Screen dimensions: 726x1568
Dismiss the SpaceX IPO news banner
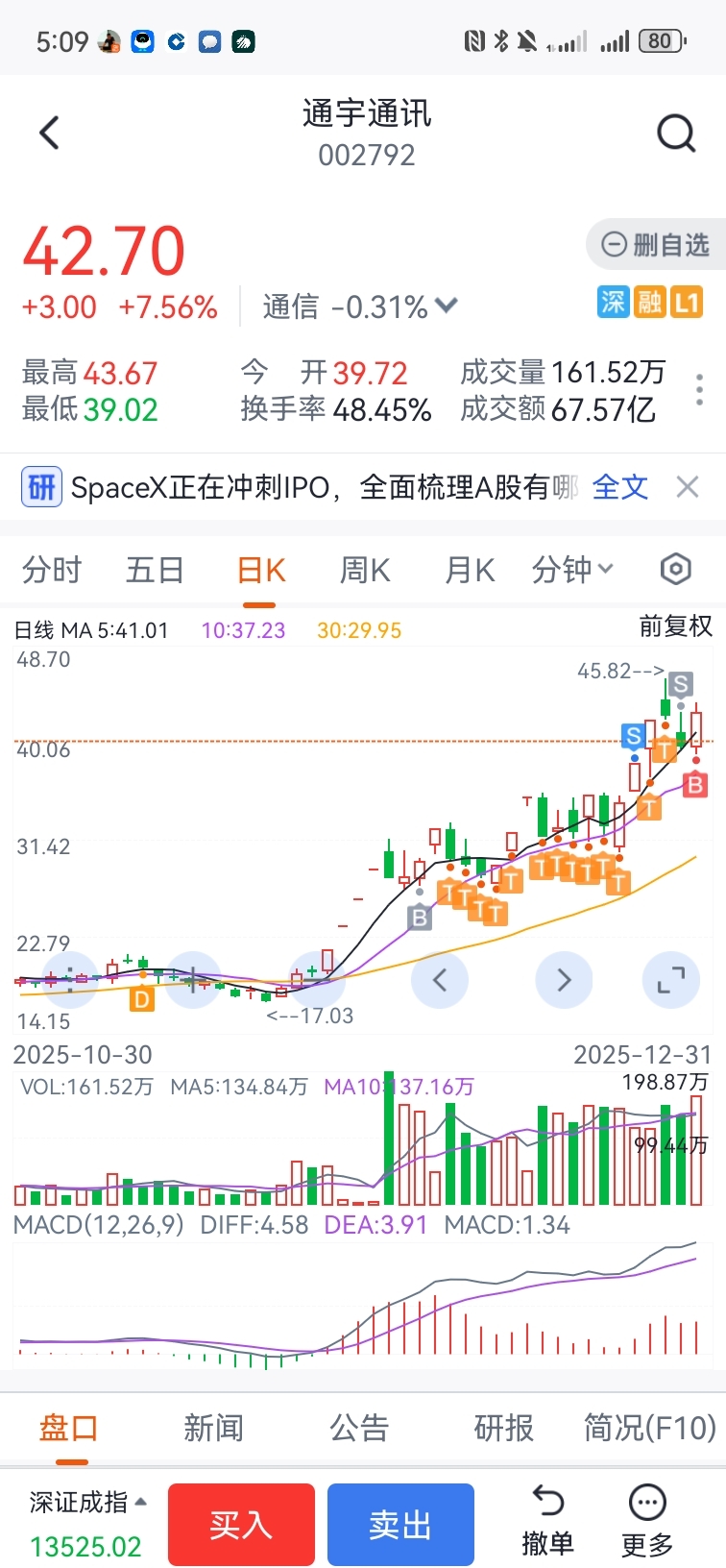687,487
